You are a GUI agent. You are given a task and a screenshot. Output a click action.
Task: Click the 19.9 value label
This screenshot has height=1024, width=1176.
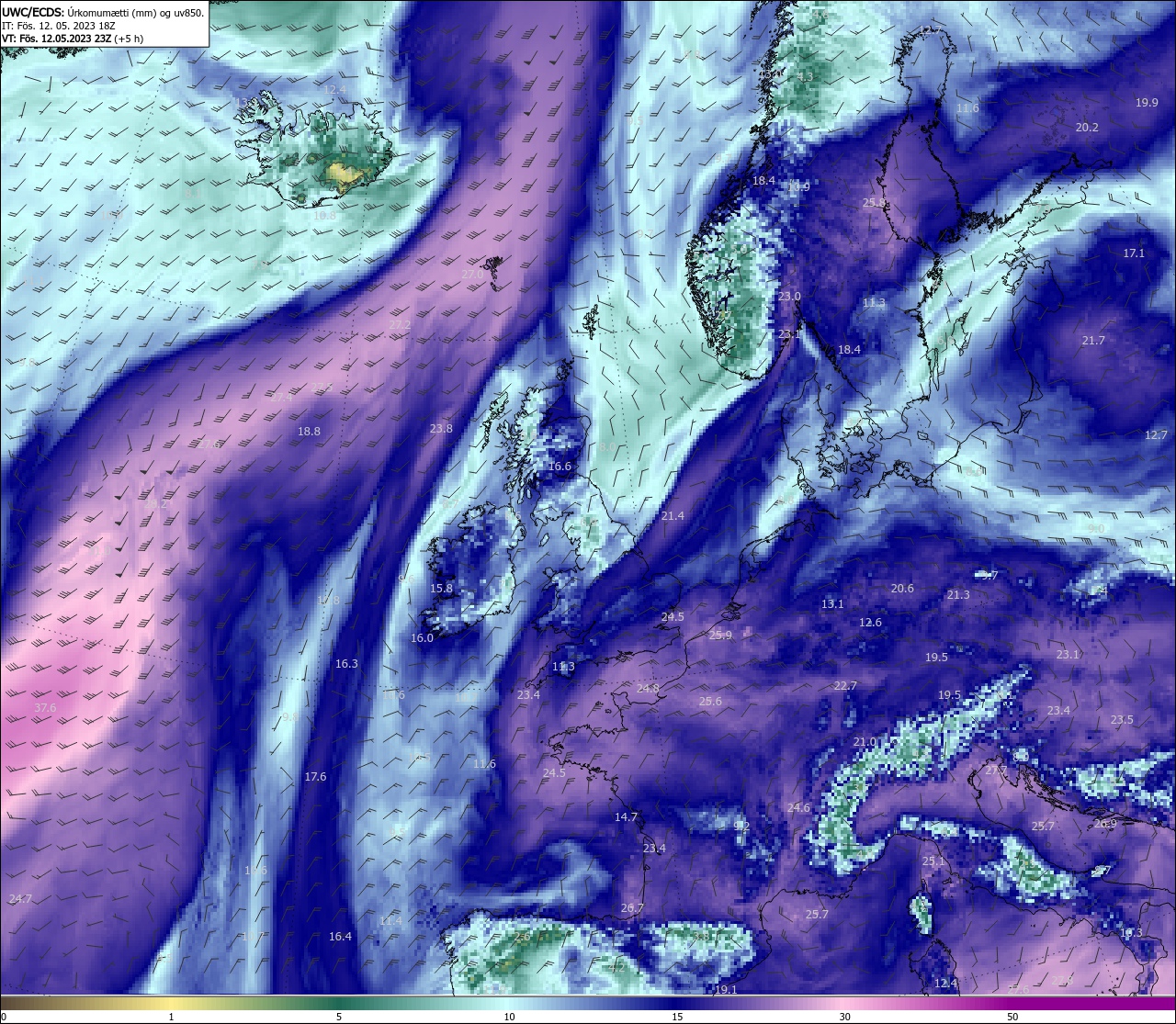click(1147, 102)
